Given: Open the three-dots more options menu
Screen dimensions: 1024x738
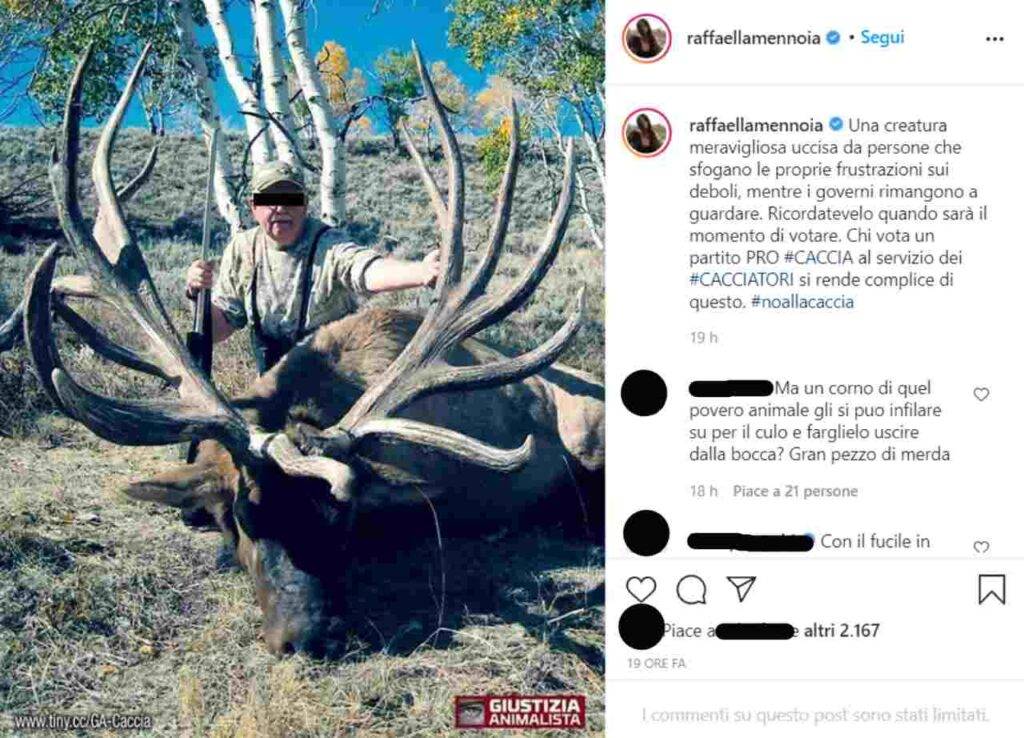Looking at the screenshot, I should click(x=994, y=39).
